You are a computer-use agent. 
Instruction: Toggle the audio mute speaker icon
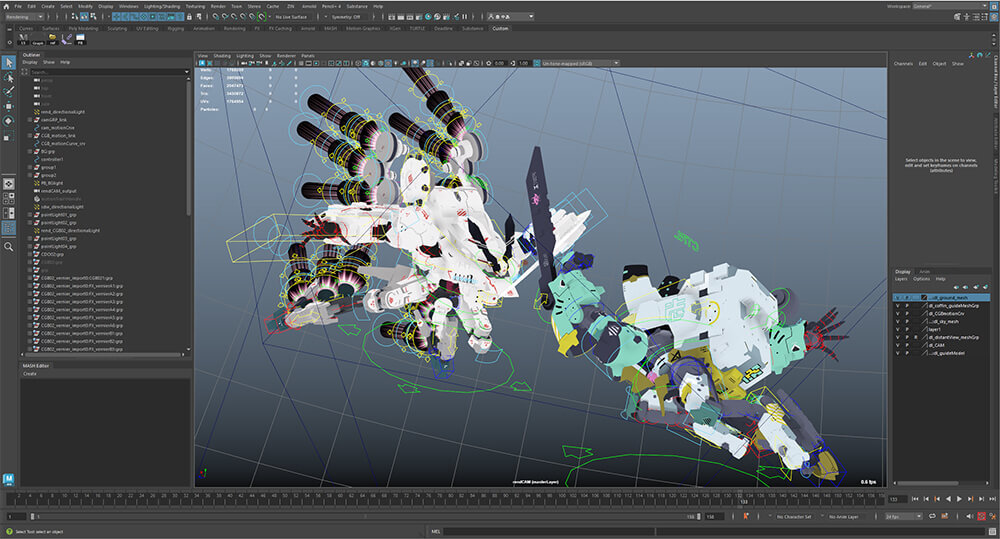point(969,517)
